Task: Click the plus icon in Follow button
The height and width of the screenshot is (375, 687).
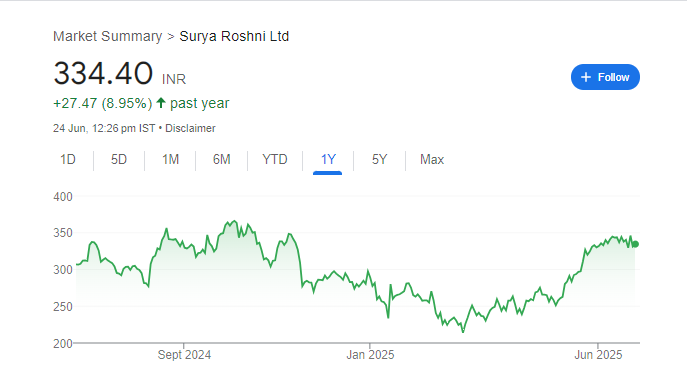Action: [x=586, y=77]
